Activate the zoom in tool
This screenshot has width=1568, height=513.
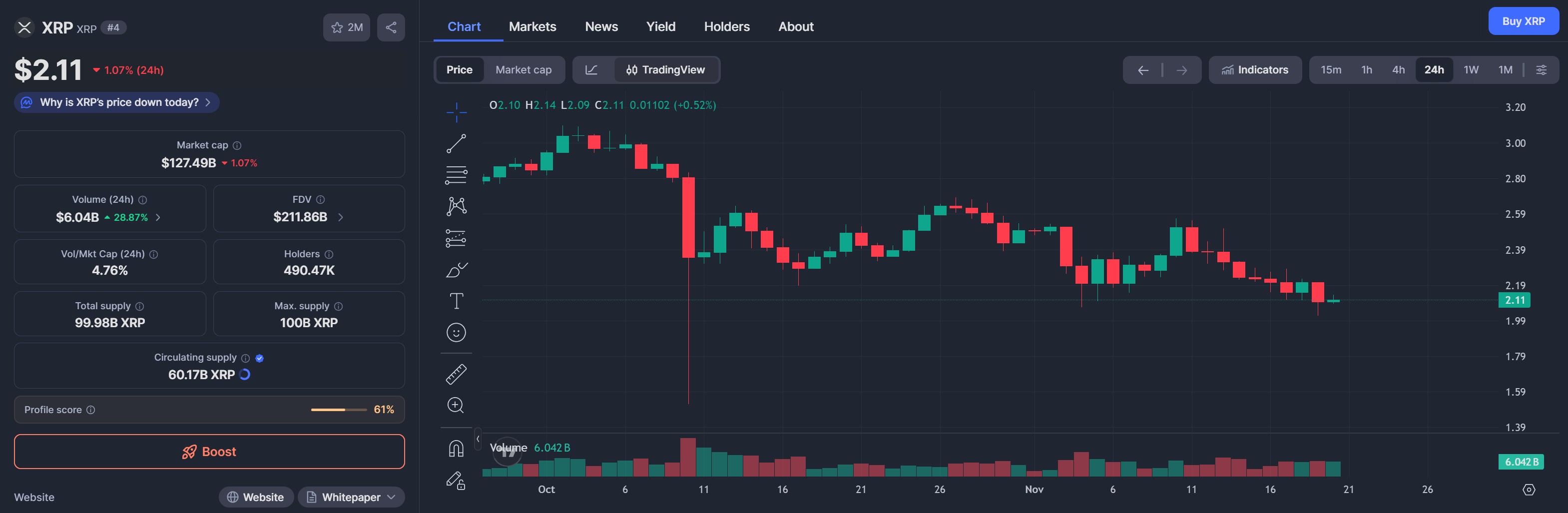[456, 405]
